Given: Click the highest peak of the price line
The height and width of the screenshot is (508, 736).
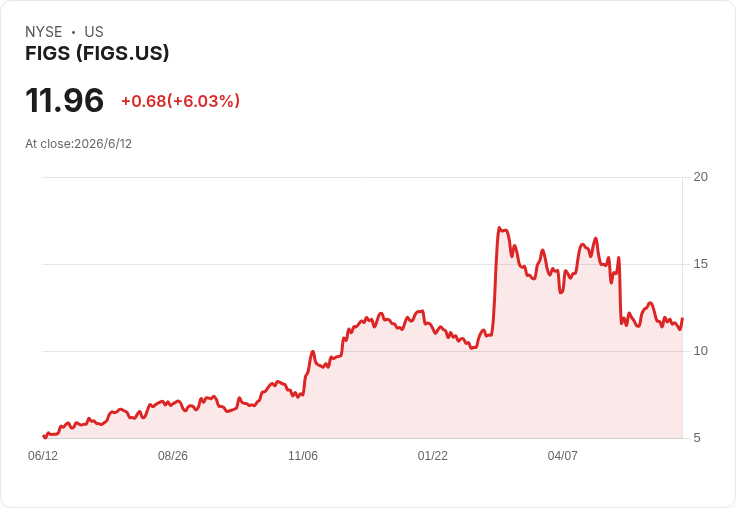Looking at the screenshot, I should [x=499, y=228].
